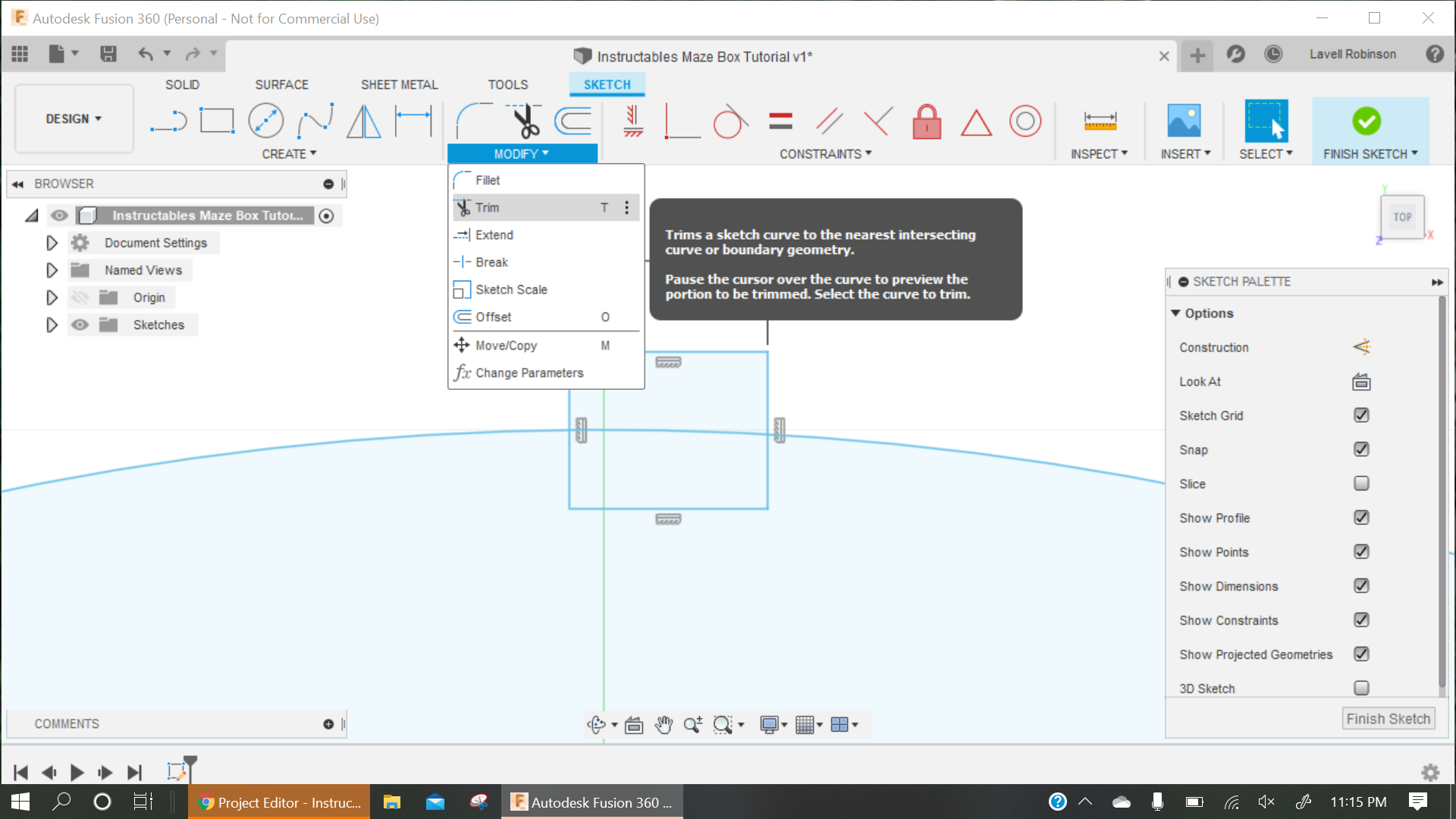Click the green Finish Sketch checkmark
1456x819 pixels.
(1367, 121)
